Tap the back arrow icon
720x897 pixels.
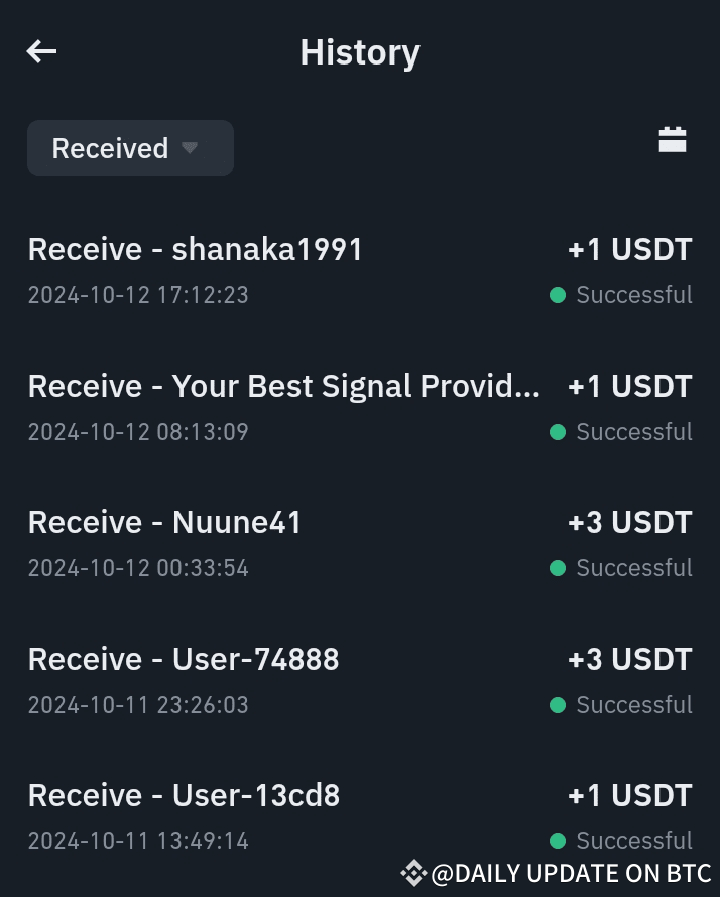tap(41, 51)
